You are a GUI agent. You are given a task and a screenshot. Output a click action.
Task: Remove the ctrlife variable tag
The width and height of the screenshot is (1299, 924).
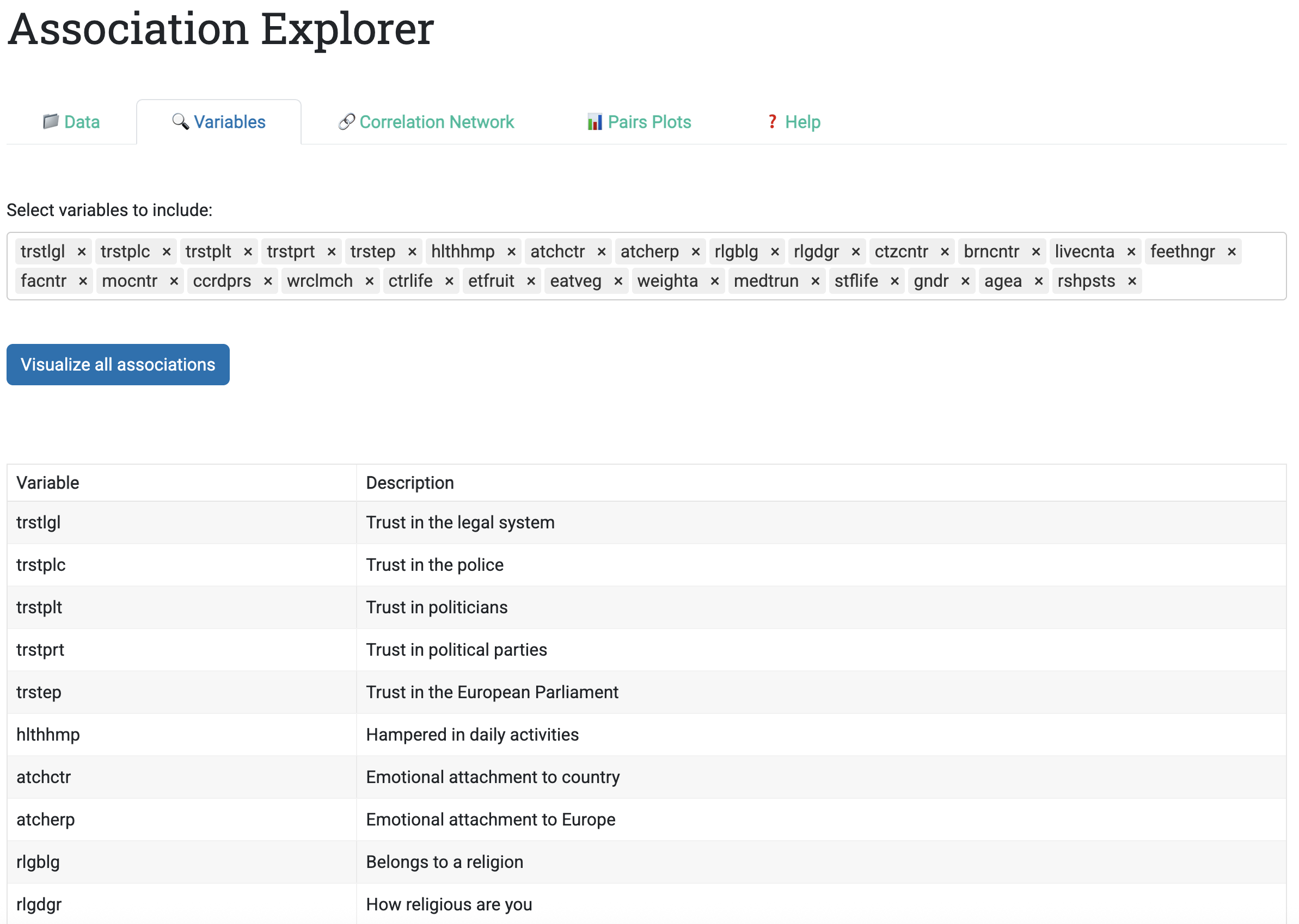pos(449,282)
